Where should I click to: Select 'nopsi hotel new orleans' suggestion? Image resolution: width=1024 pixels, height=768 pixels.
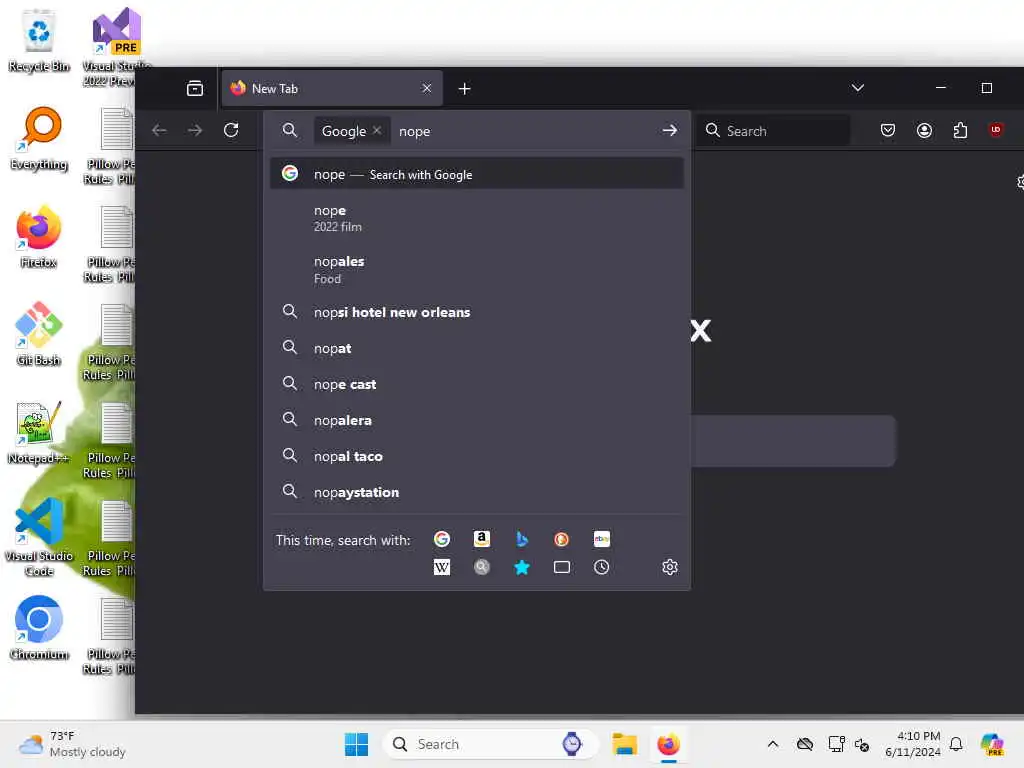[x=477, y=312]
